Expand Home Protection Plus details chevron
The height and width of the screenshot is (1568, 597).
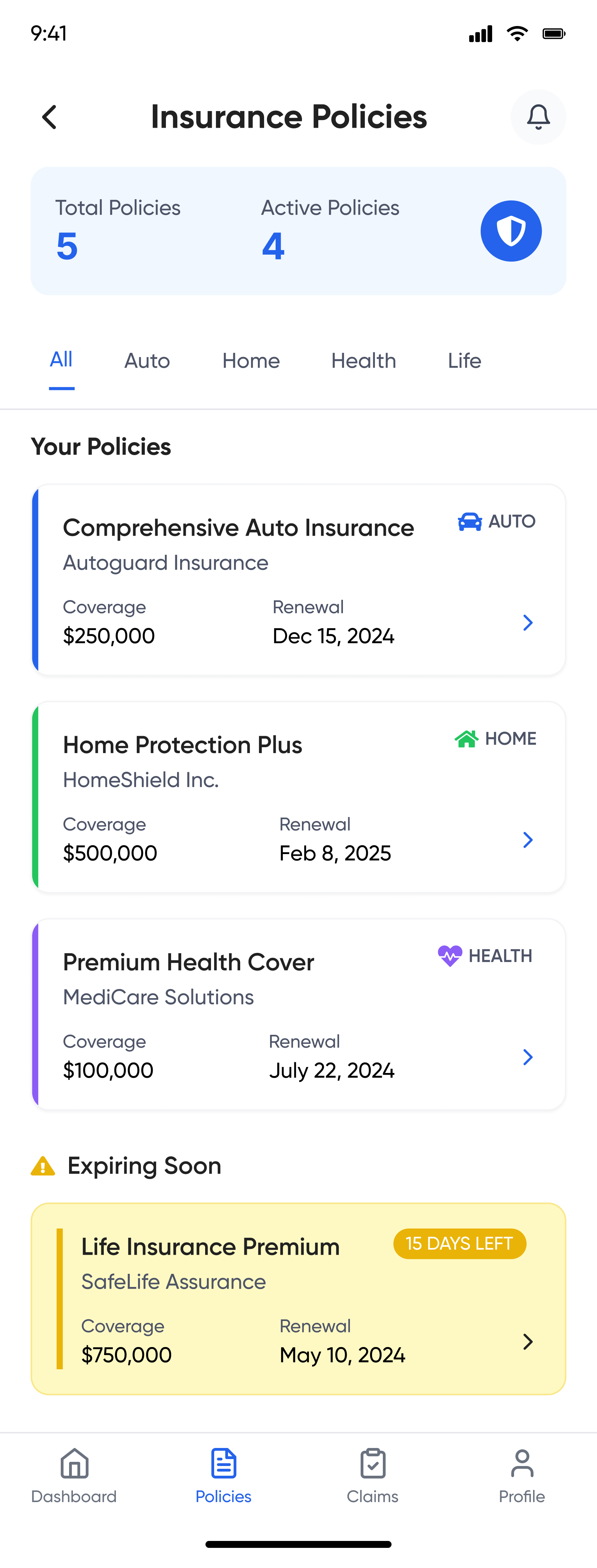(528, 840)
